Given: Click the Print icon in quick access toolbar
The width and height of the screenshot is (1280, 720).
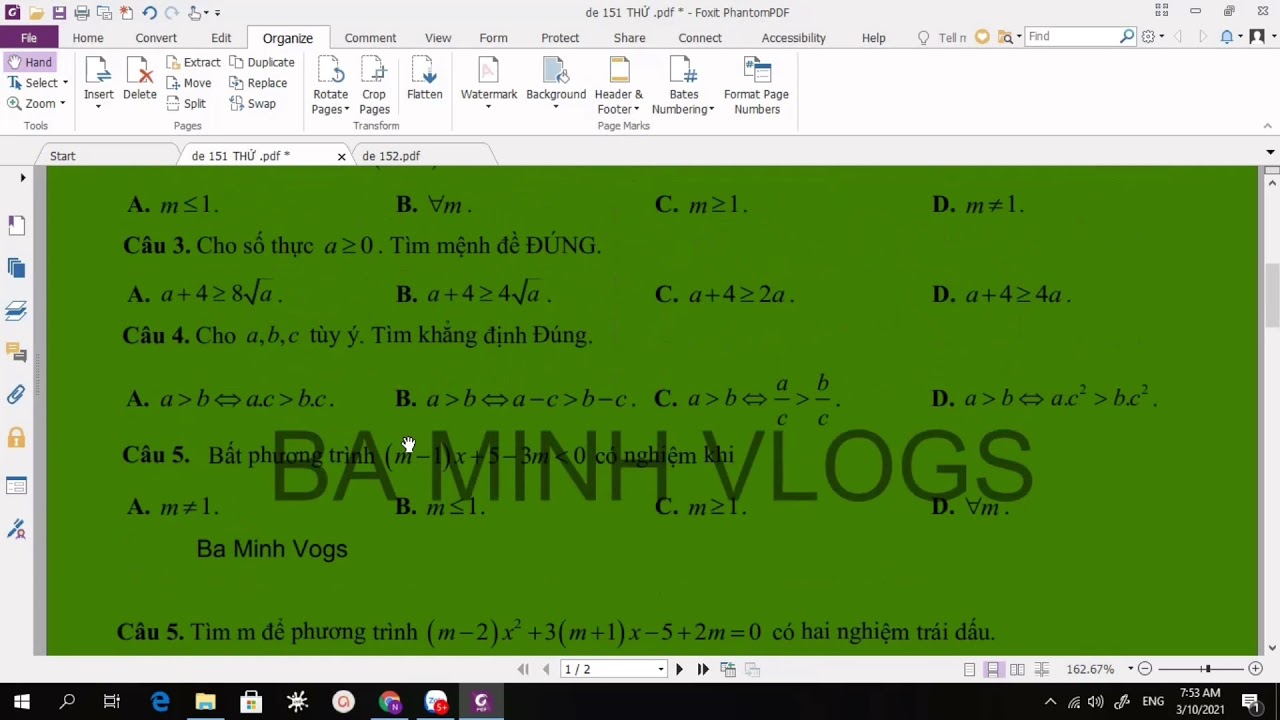Looking at the screenshot, I should 82,12.
